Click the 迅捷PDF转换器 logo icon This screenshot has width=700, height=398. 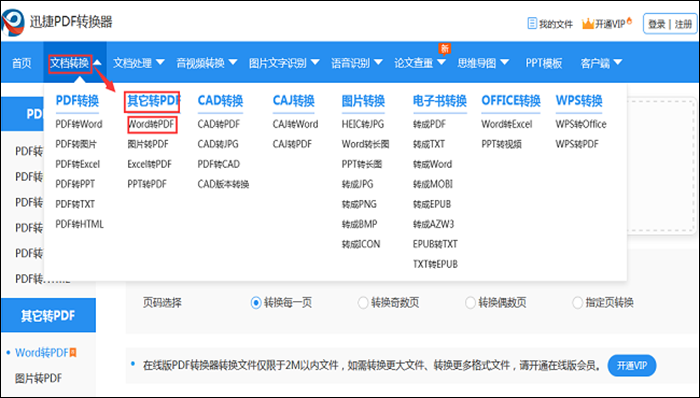tap(13, 22)
